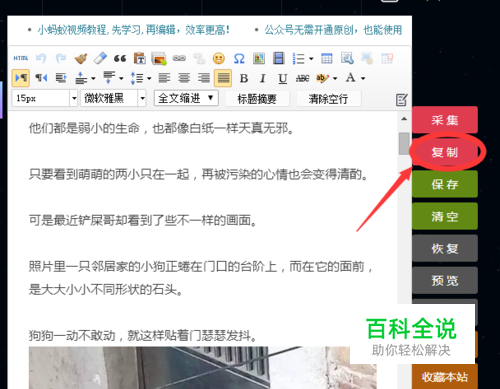This screenshot has height=389, width=500.
Task: Open the 公众号无需开通原创 link
Action: 333,30
